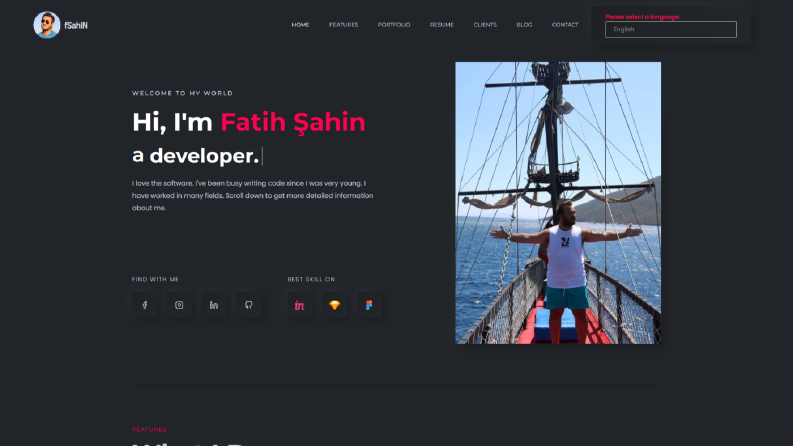This screenshot has height=446, width=793.
Task: Click the boat photo of Fatih
Action: (558, 203)
